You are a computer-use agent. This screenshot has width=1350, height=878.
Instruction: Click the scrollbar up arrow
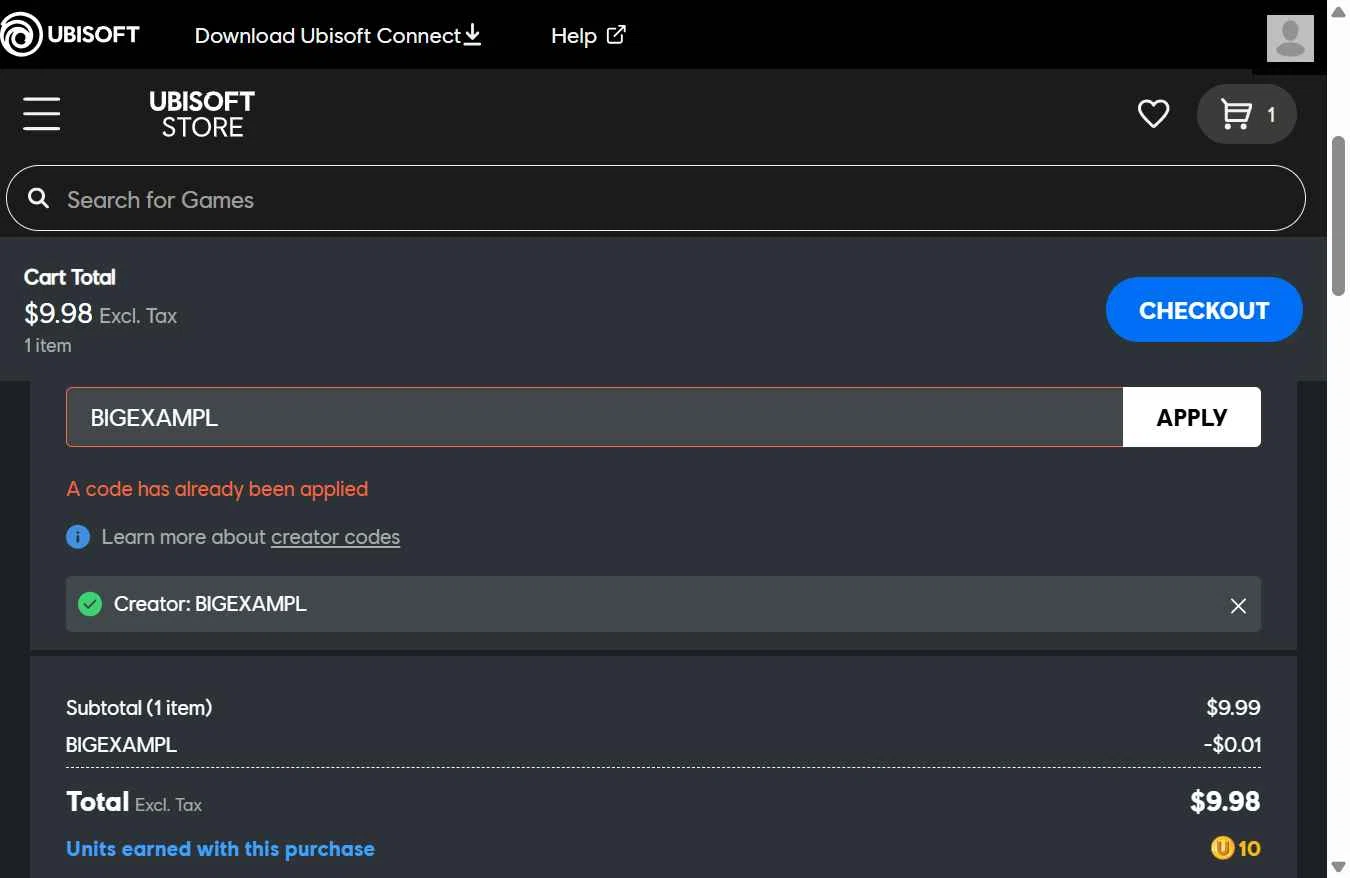1339,10
